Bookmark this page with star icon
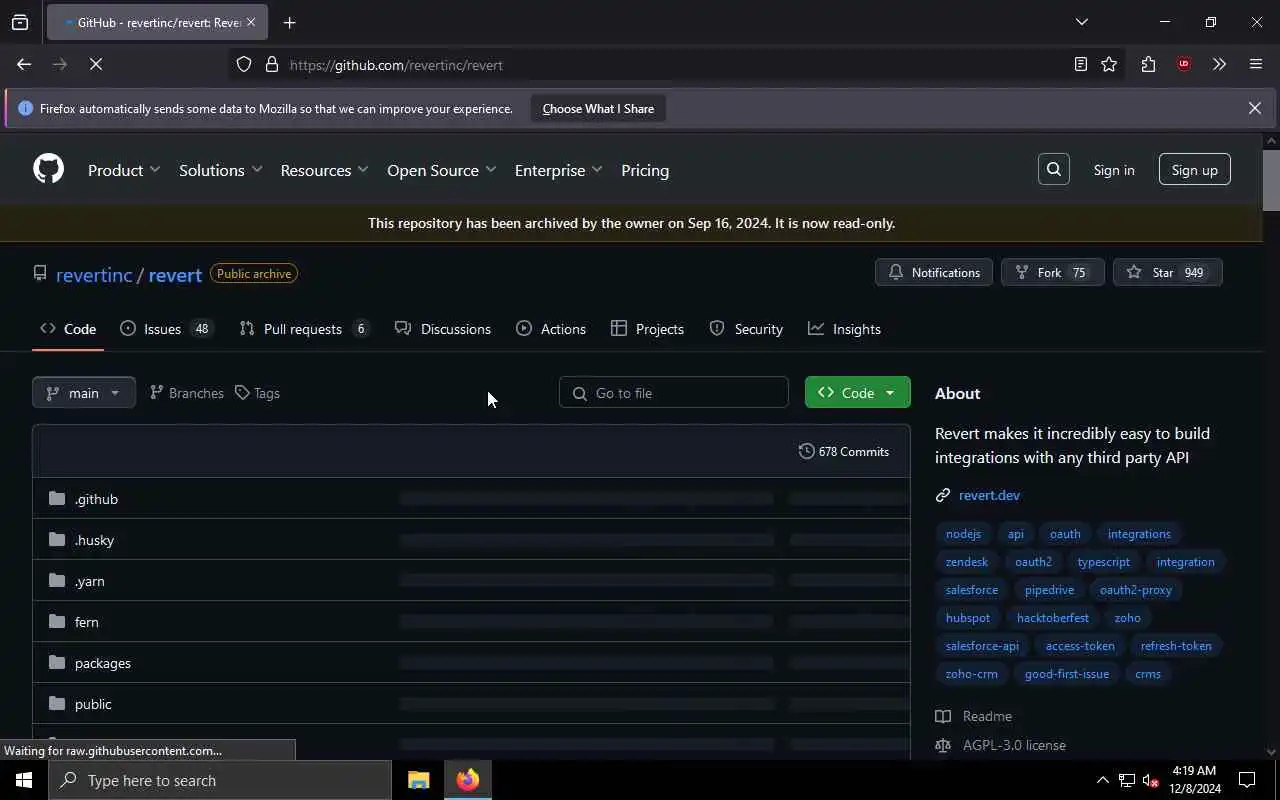 coord(1109,65)
